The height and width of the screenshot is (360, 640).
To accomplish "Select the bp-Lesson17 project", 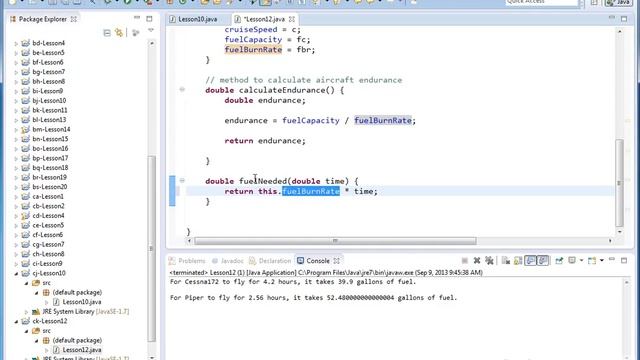I will (50, 158).
